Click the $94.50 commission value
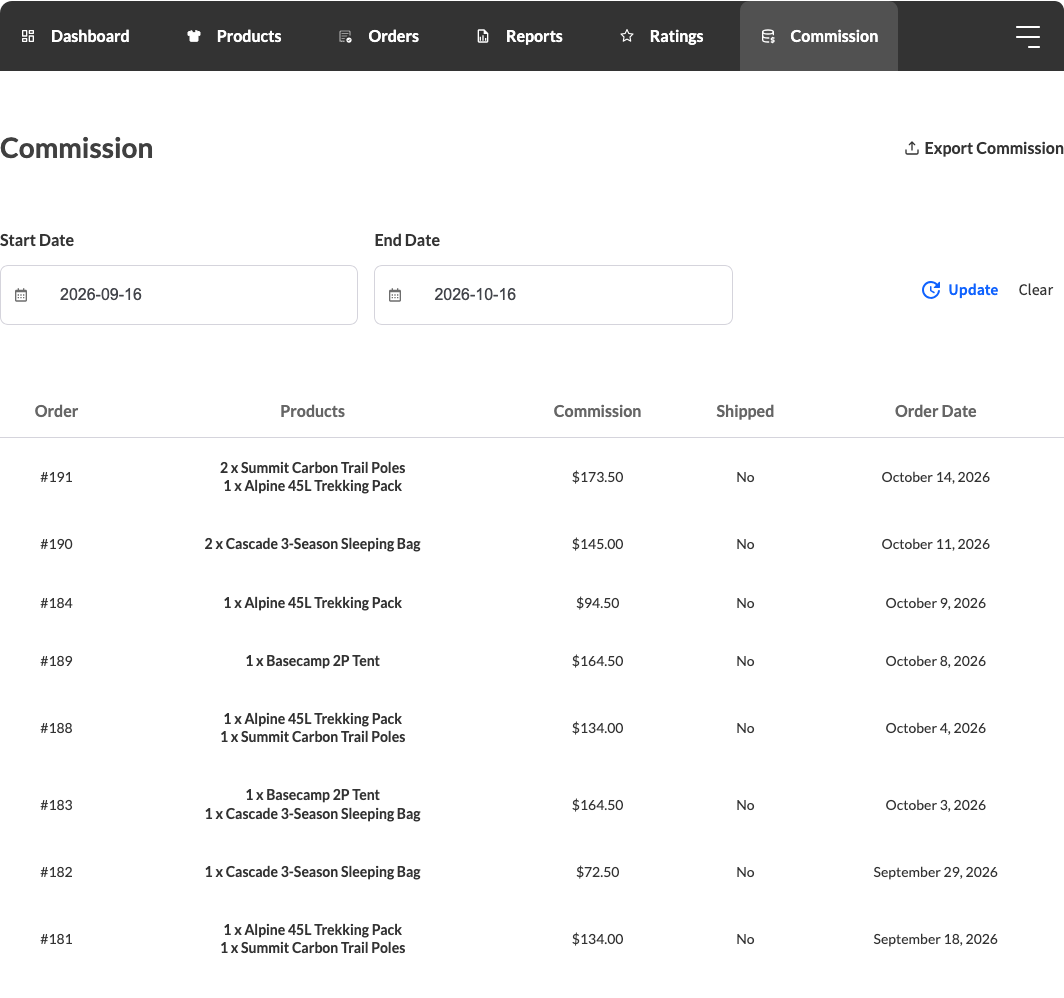 pyautogui.click(x=597, y=603)
